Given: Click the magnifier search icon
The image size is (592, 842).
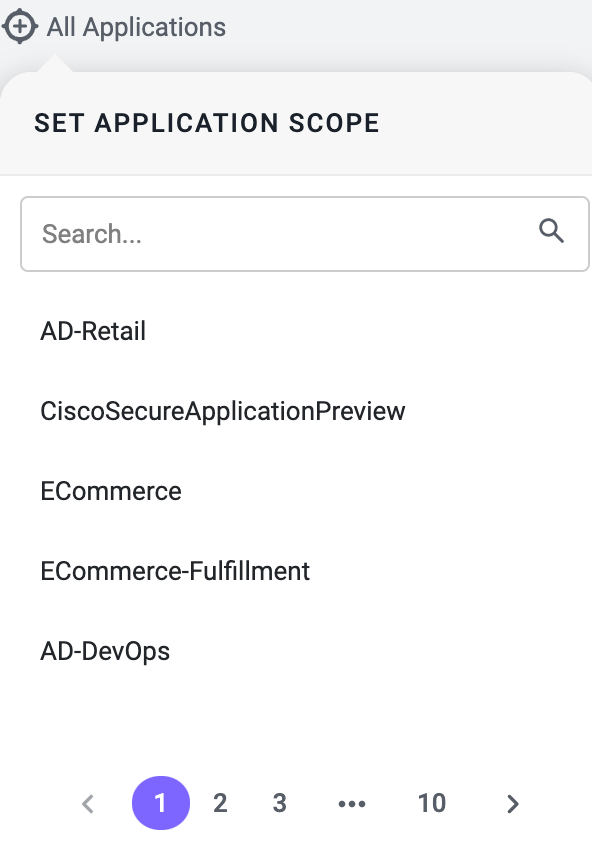Looking at the screenshot, I should (551, 231).
